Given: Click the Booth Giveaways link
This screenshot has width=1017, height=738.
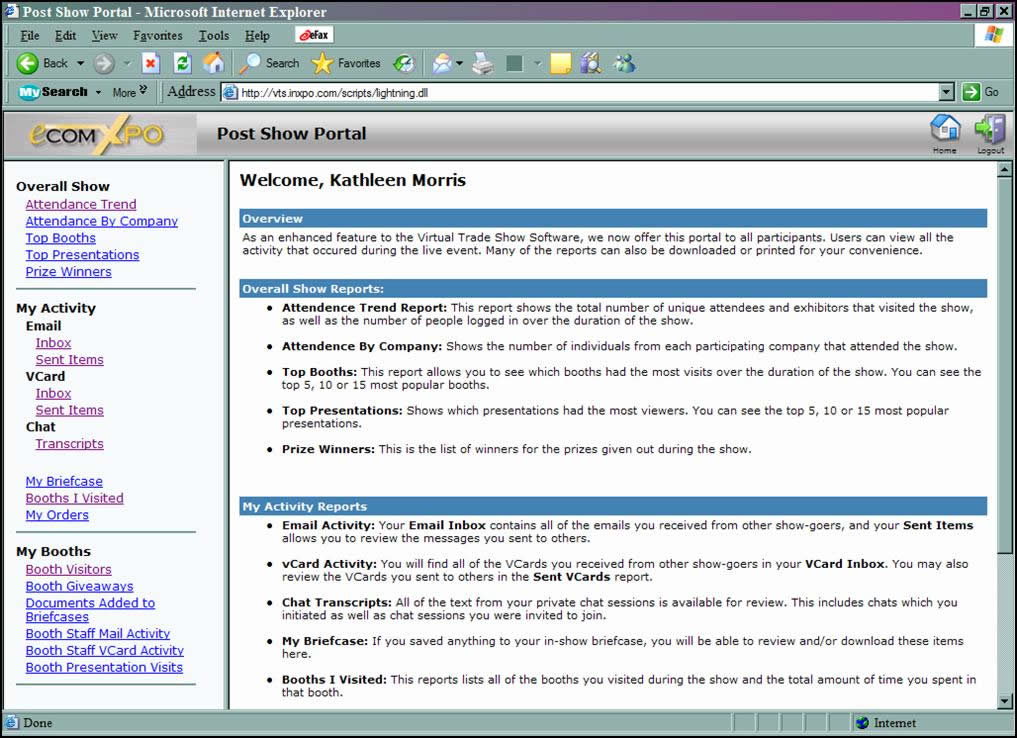Looking at the screenshot, I should 79,586.
